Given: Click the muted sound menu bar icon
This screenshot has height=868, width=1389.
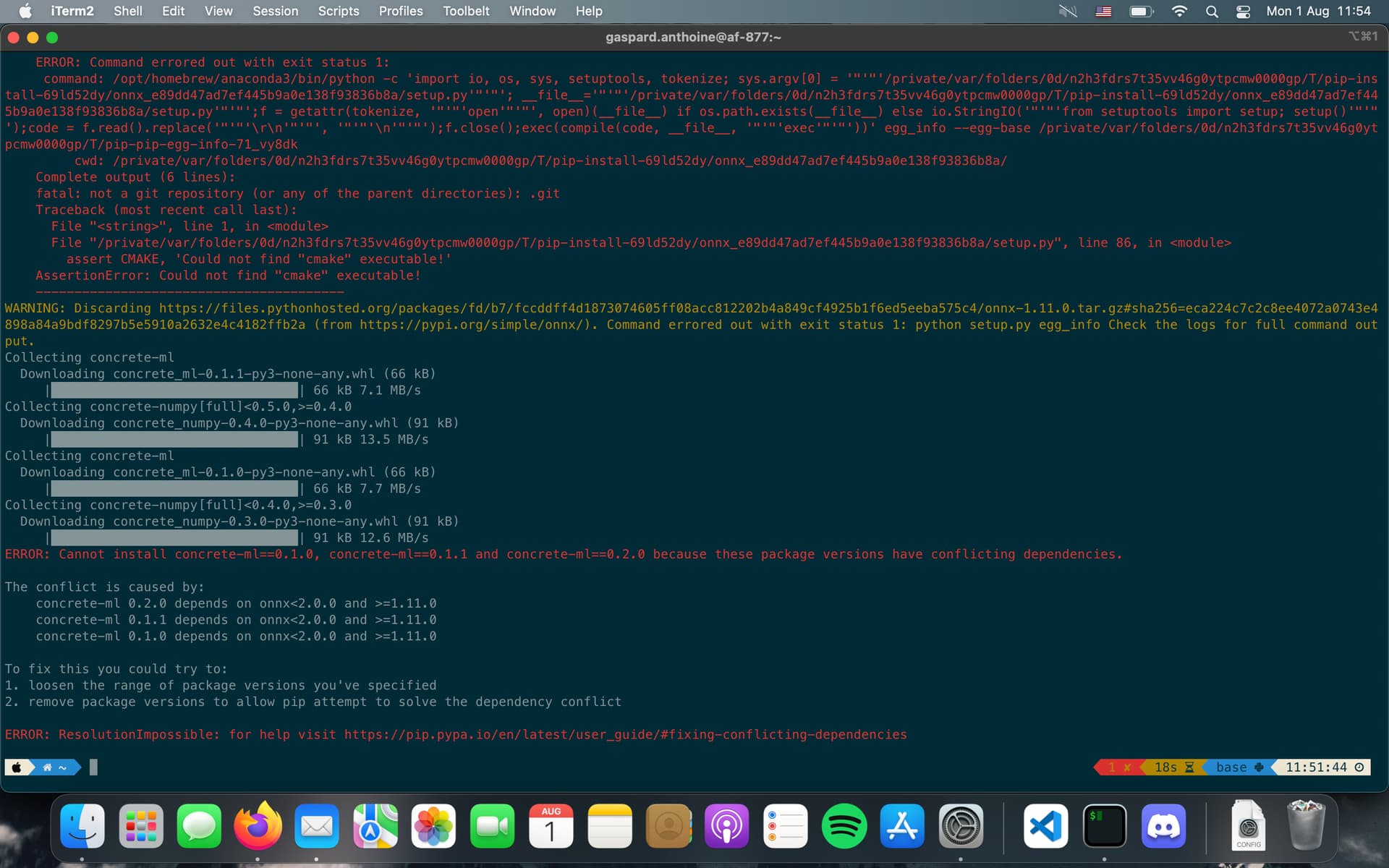Looking at the screenshot, I should [1068, 12].
